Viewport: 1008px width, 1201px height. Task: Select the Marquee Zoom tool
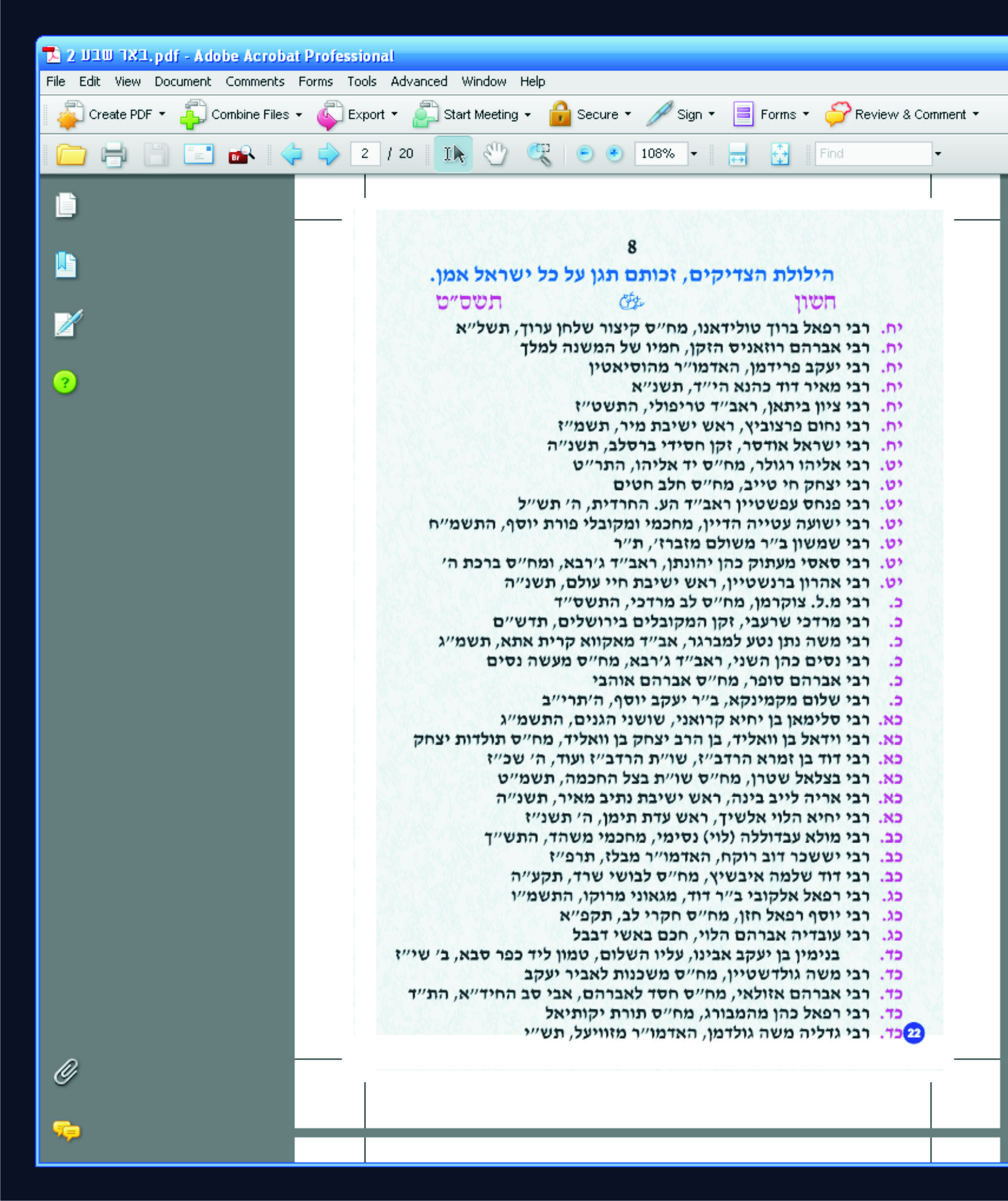[539, 154]
